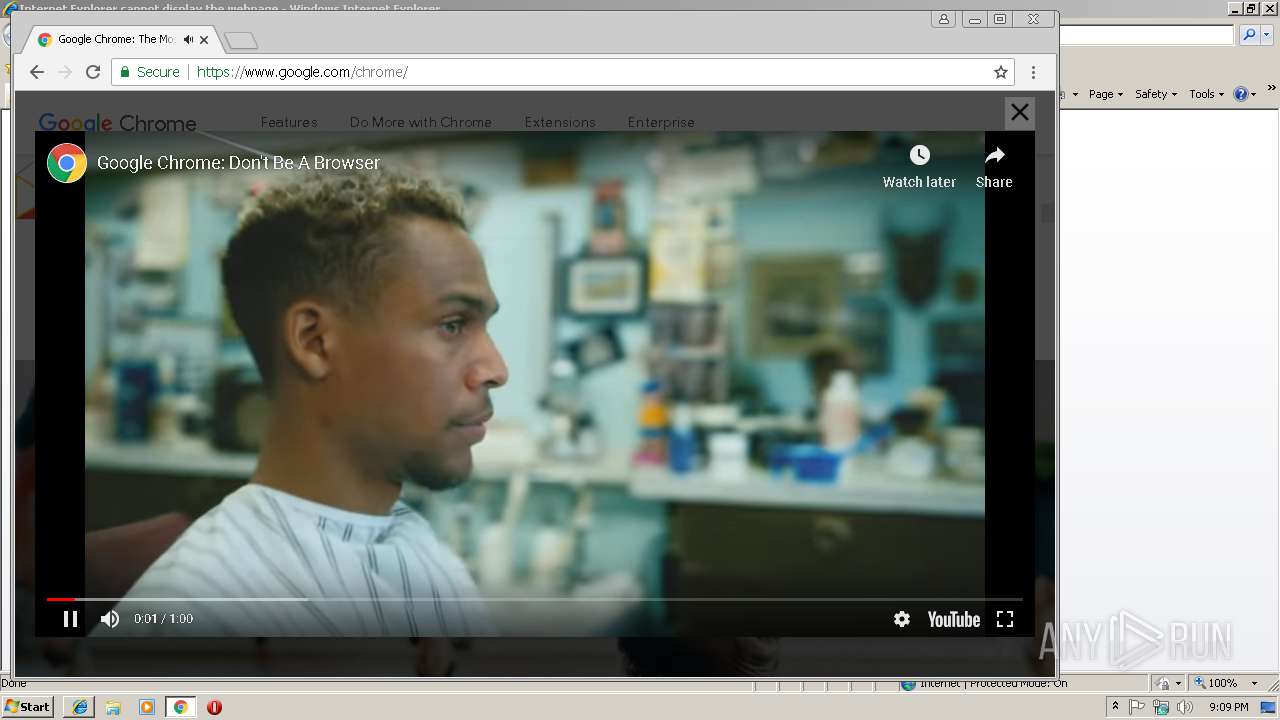The image size is (1280, 720).
Task: Show hidden tray icons arrow
Action: click(x=1116, y=707)
